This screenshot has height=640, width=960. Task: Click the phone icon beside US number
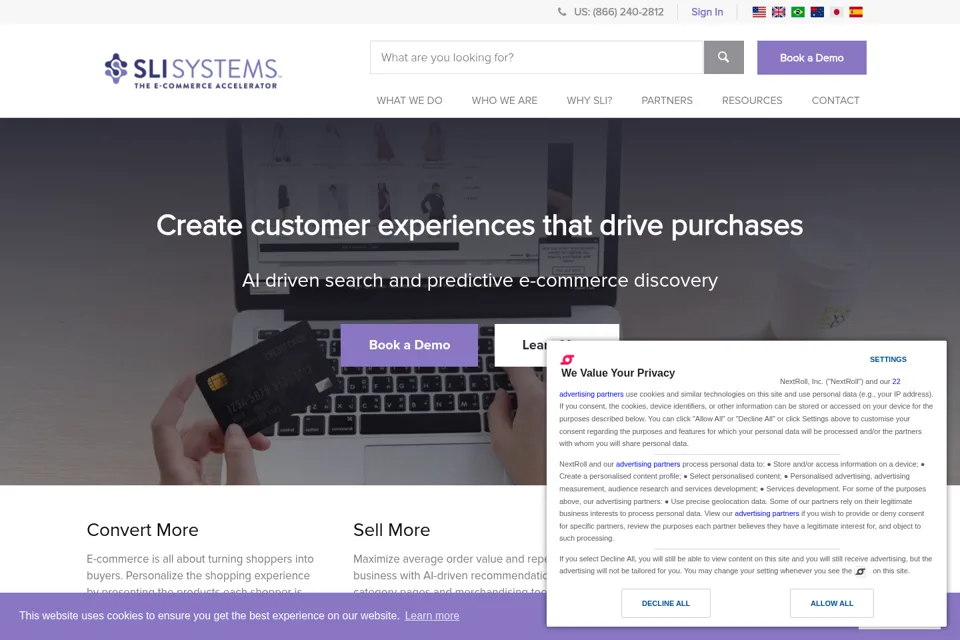[x=562, y=12]
